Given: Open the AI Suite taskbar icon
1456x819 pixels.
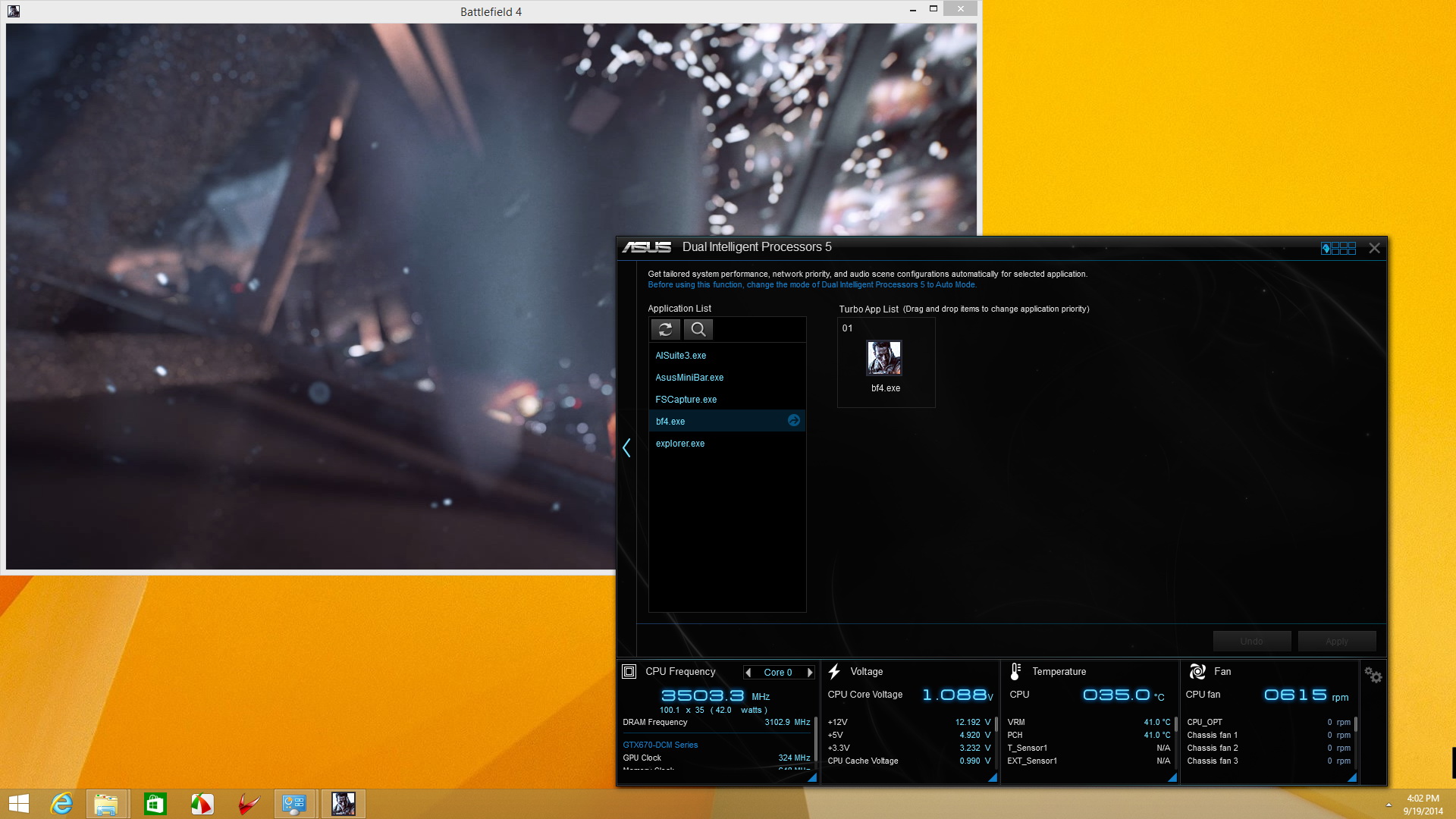Looking at the screenshot, I should [294, 804].
